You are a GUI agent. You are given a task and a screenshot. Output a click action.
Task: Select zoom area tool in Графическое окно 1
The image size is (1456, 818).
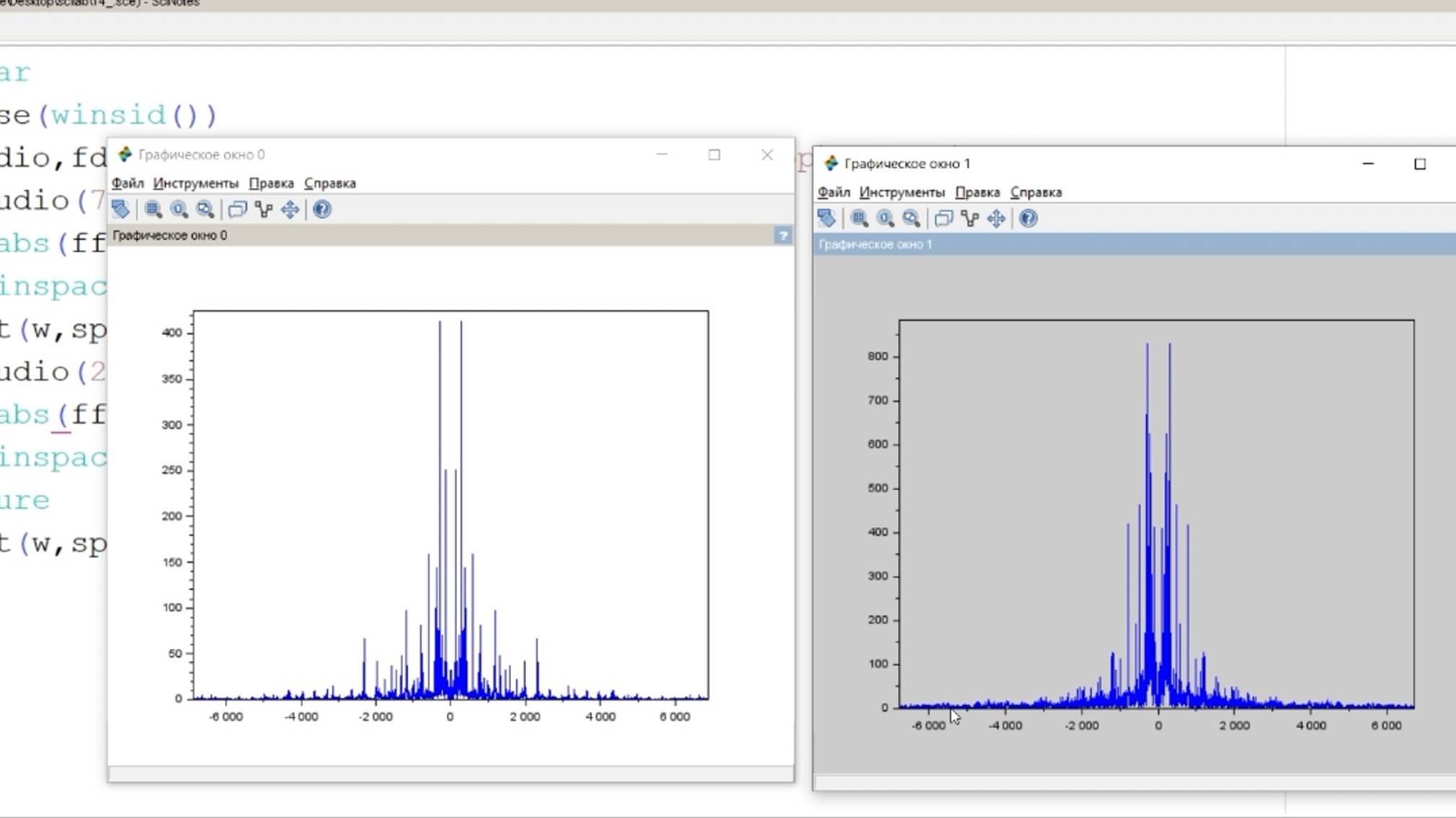[858, 218]
